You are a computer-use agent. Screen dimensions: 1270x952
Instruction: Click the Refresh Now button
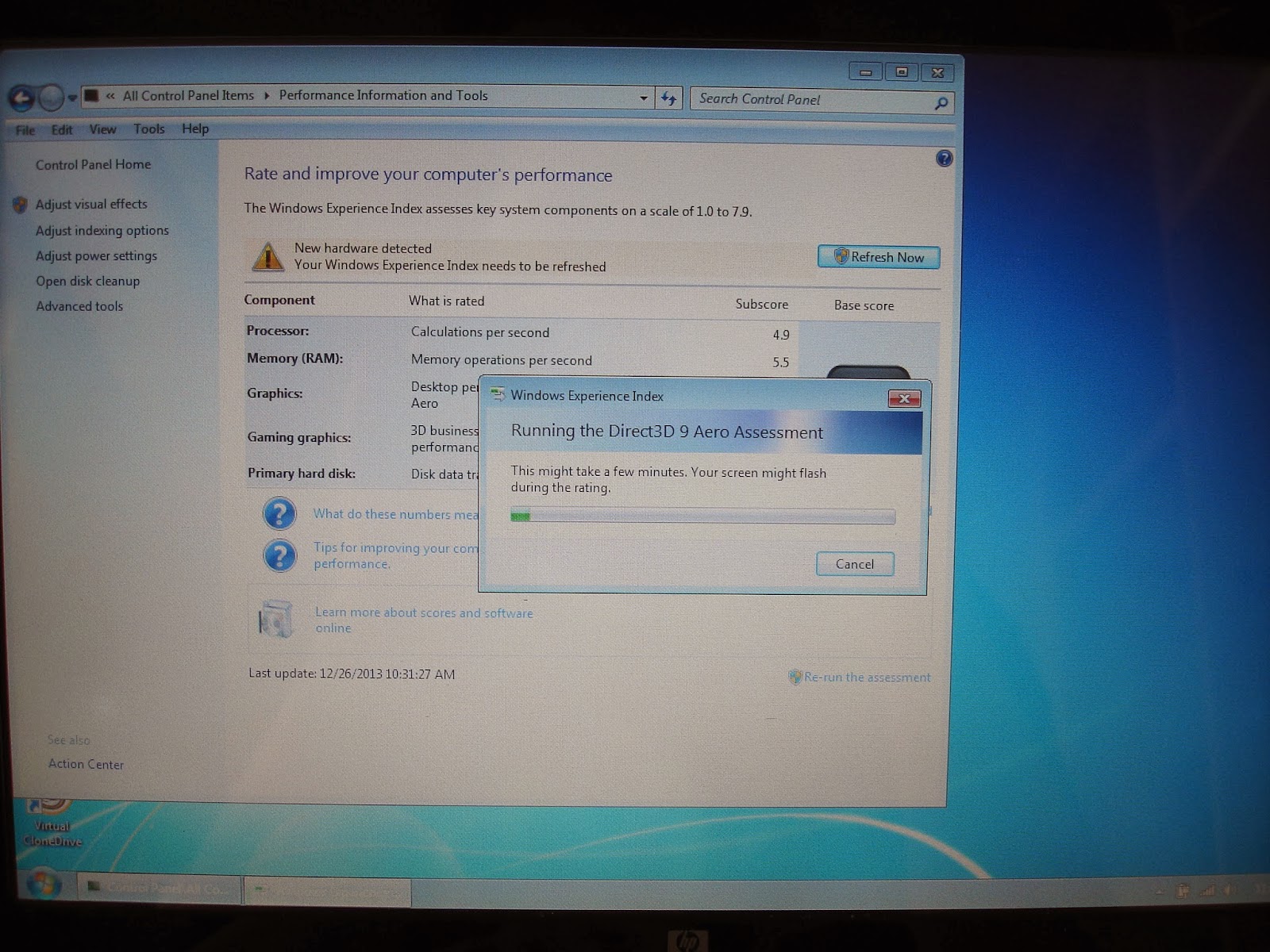pyautogui.click(x=879, y=257)
